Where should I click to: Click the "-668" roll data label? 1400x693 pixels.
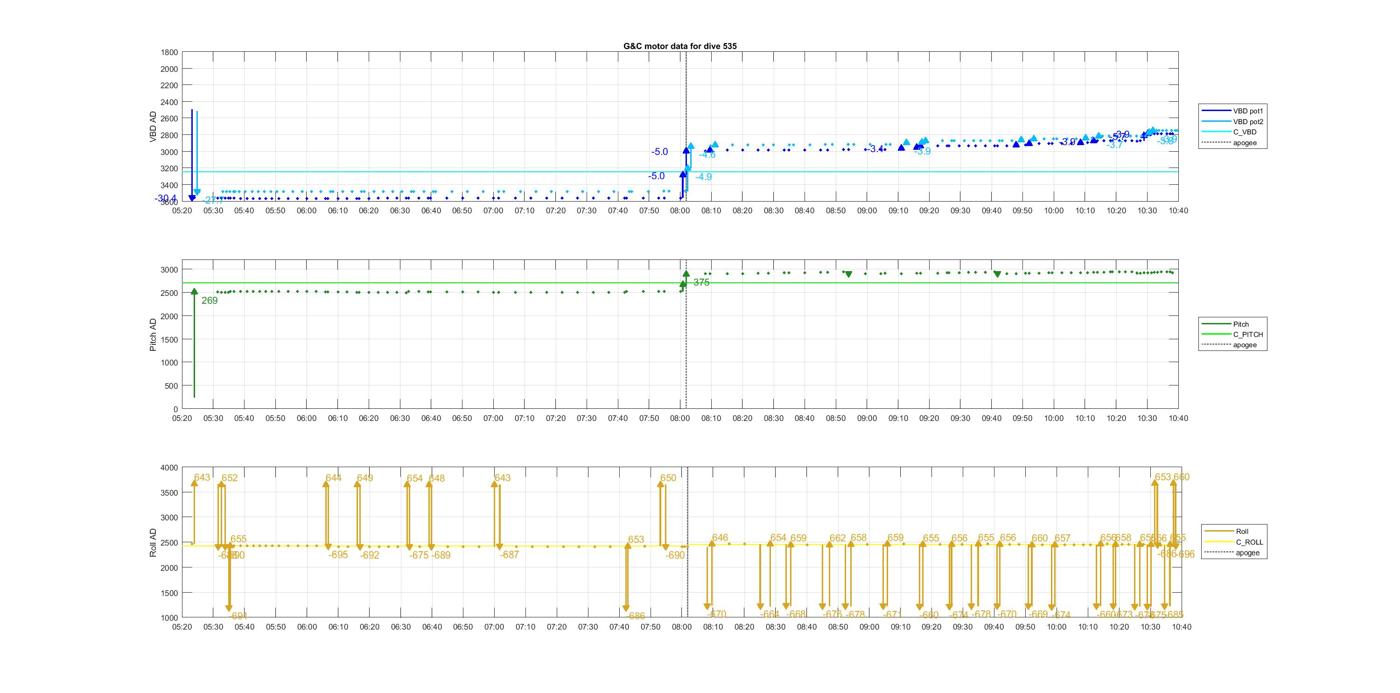point(797,615)
